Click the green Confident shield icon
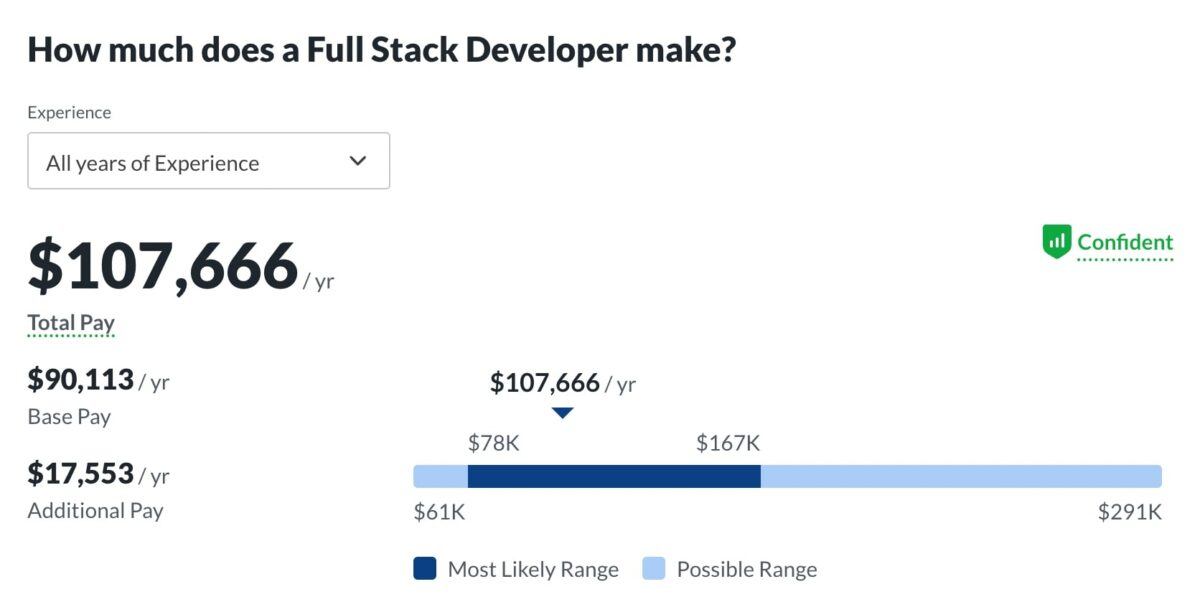 1056,241
